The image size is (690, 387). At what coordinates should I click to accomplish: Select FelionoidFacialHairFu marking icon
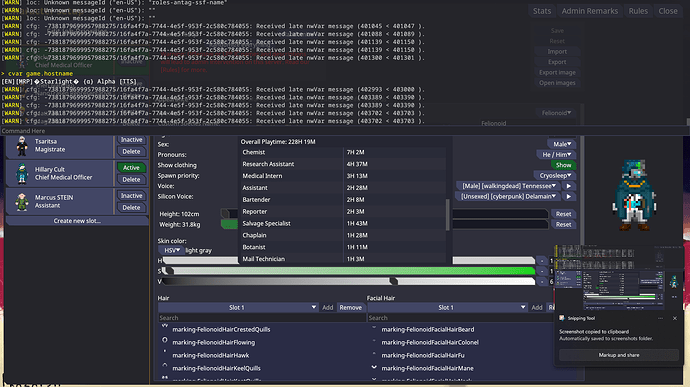[374, 354]
